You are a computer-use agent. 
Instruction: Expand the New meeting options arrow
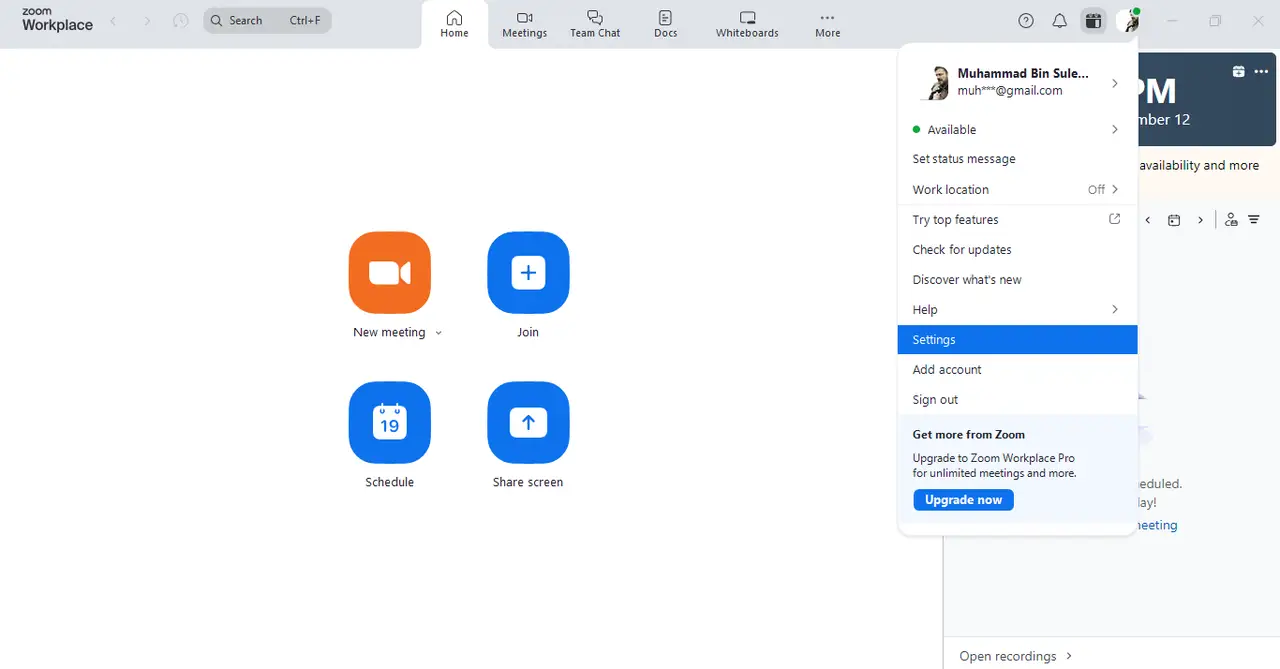click(438, 333)
